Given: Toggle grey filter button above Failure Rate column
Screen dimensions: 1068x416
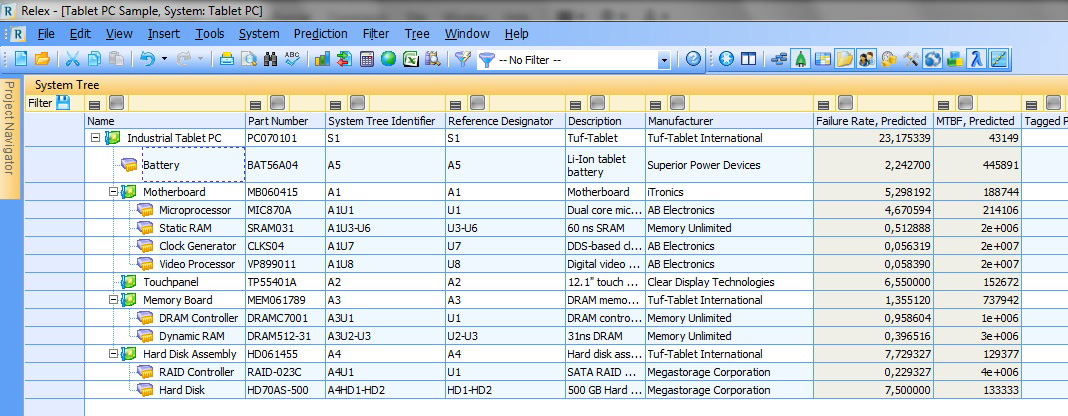Looking at the screenshot, I should [x=845, y=103].
